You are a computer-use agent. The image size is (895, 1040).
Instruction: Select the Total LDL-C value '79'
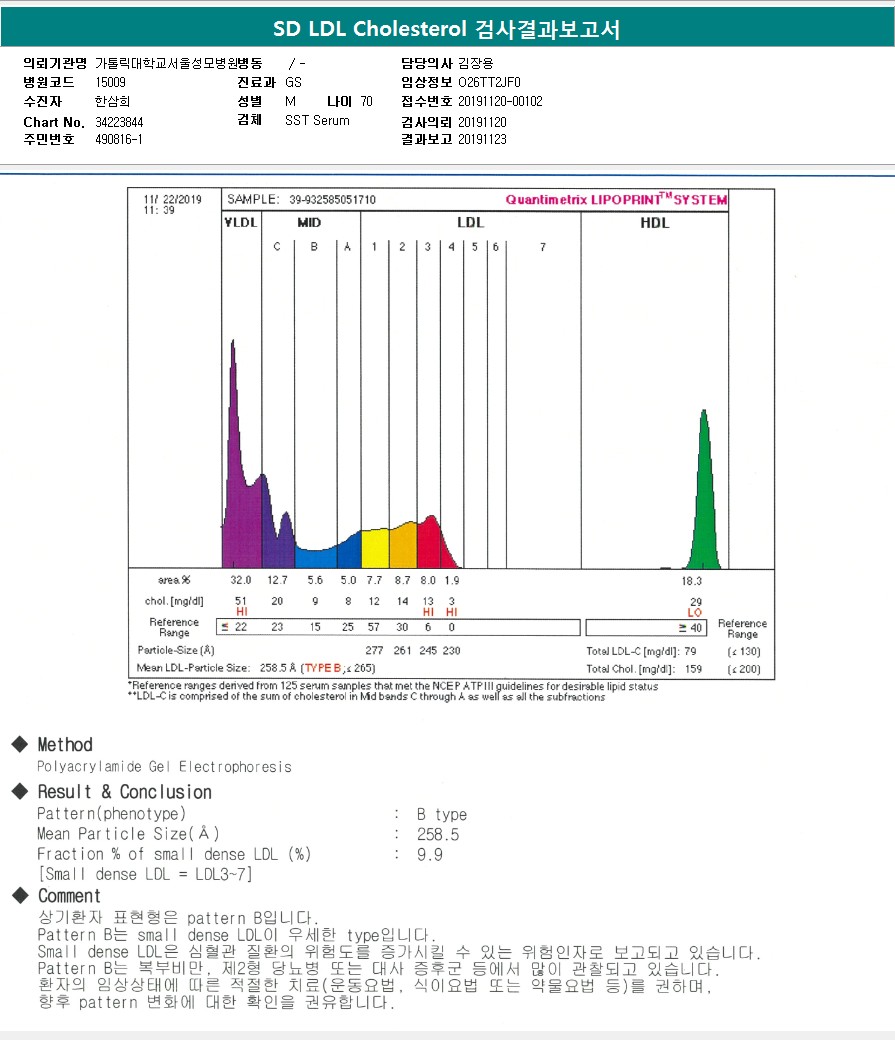691,651
